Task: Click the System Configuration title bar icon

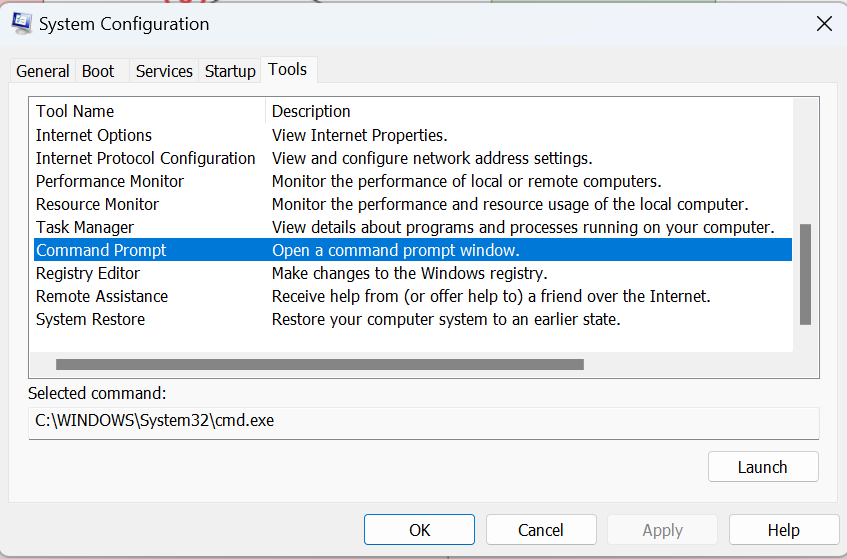Action: tap(20, 24)
